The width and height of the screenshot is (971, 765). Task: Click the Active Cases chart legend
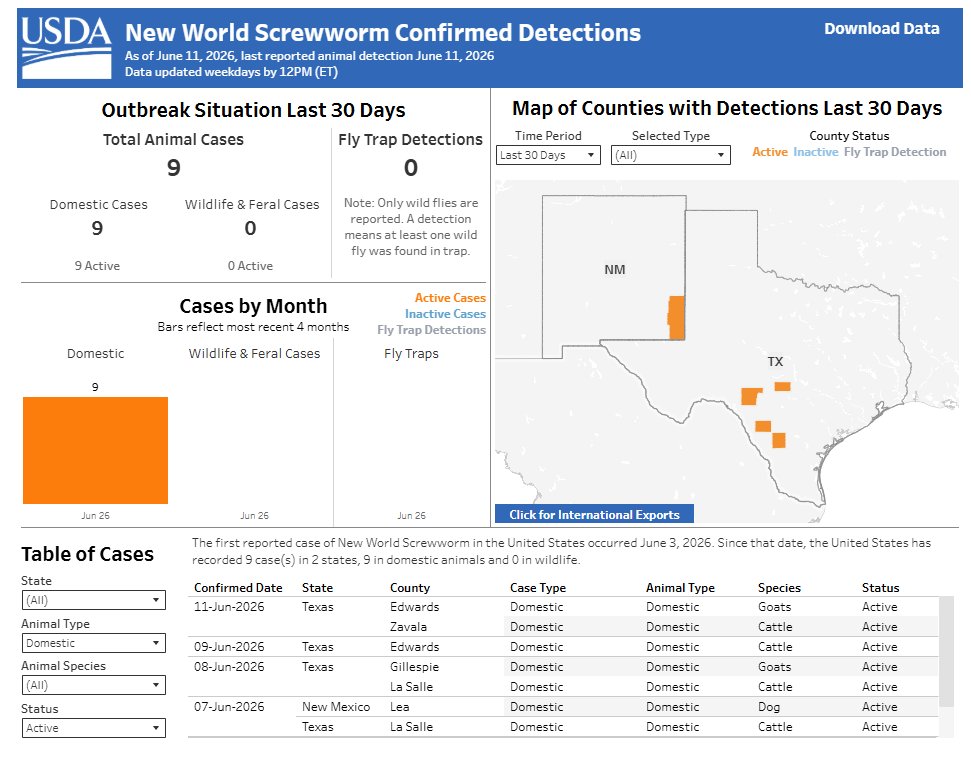450,298
